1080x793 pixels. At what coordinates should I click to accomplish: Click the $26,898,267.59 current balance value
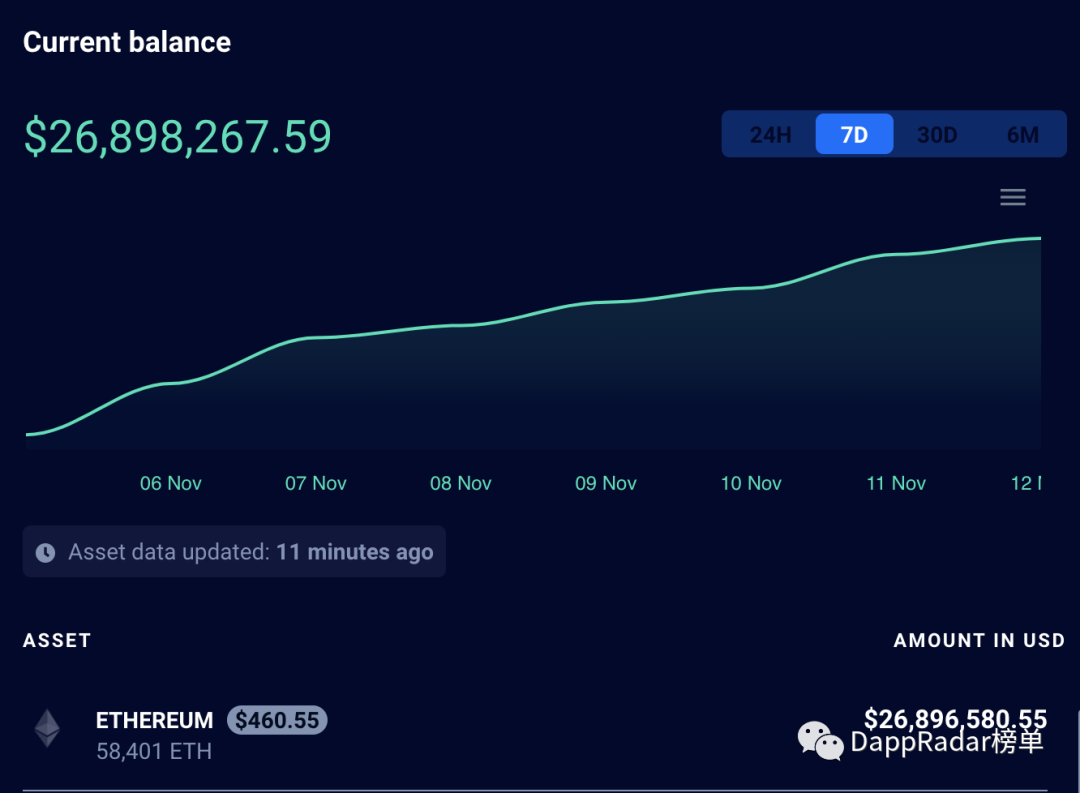[178, 137]
